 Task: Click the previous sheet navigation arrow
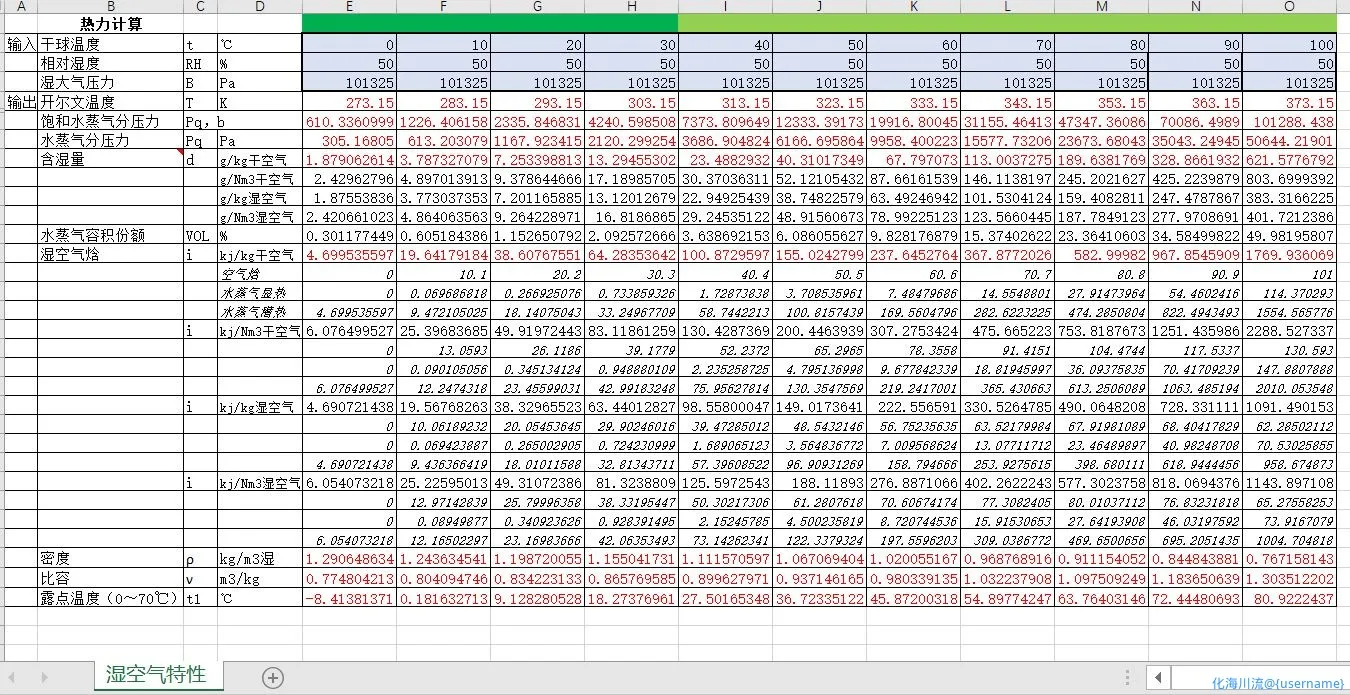[x=14, y=677]
